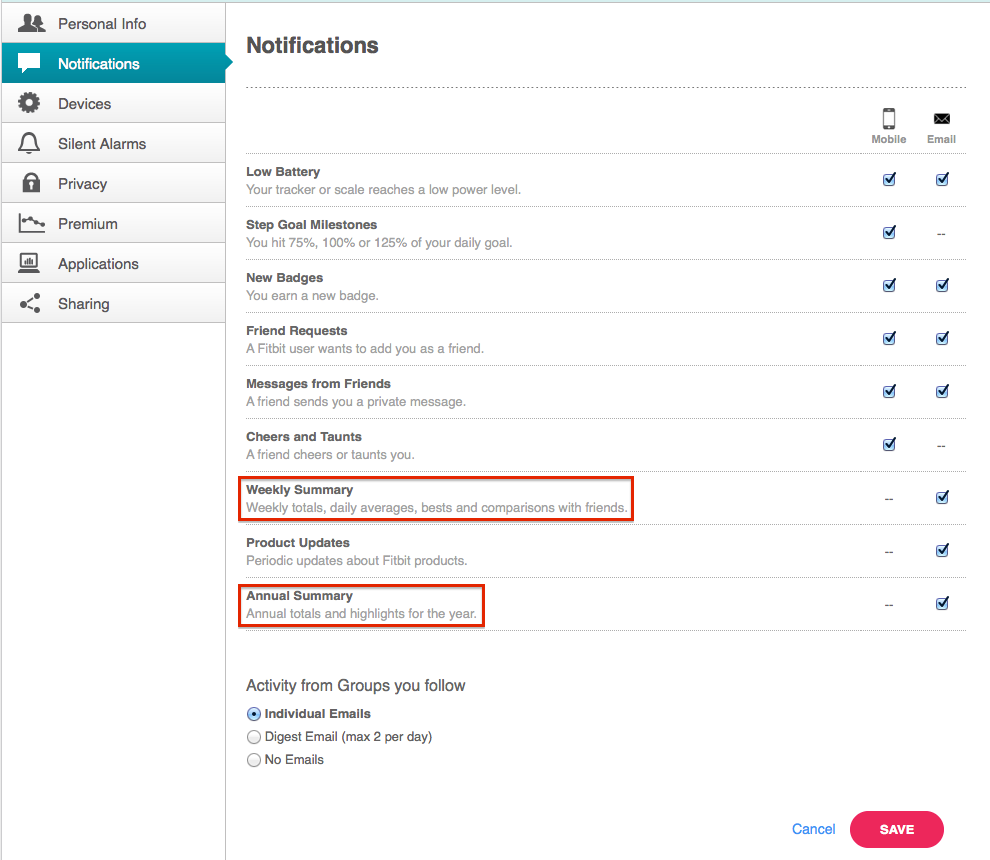Viewport: 990px width, 860px height.
Task: Click the Sharing nodes icon
Action: point(31,303)
